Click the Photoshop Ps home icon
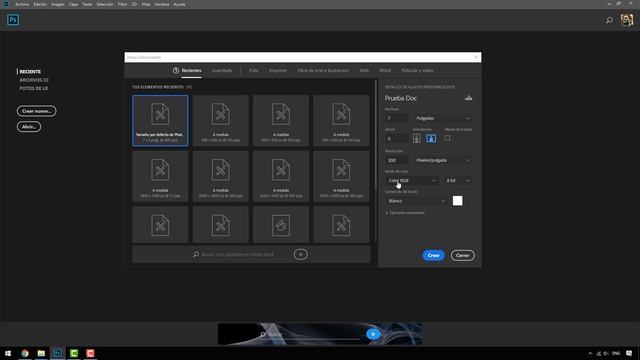The height and width of the screenshot is (360, 640). point(13,20)
